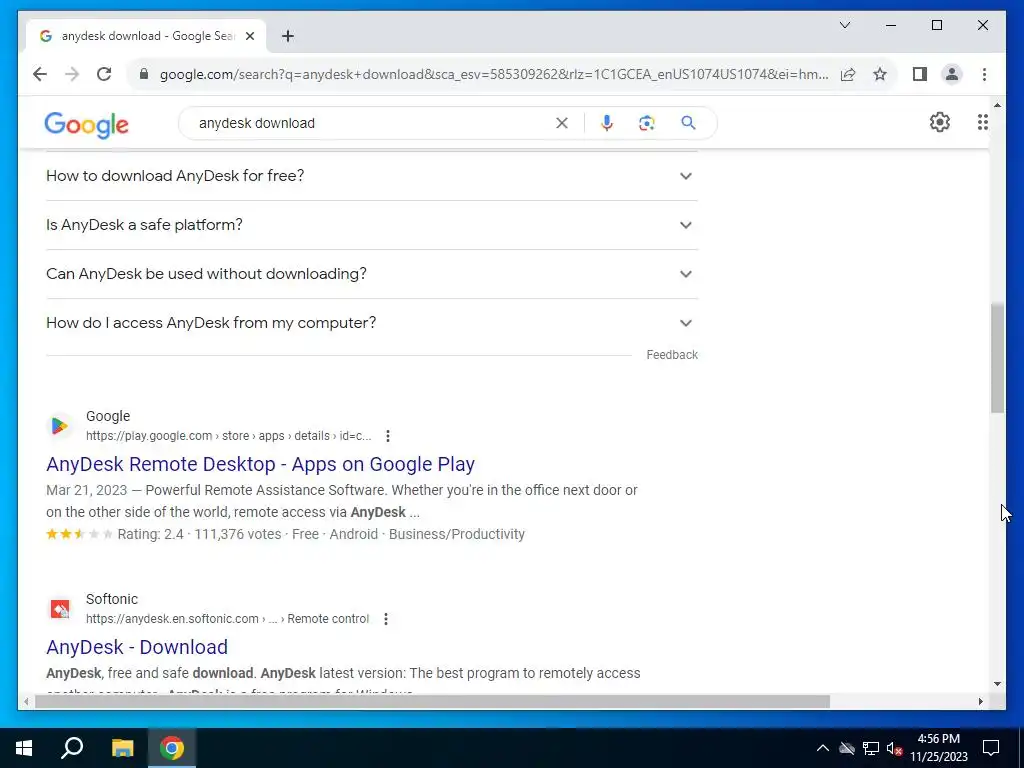Click the vertical scrollbar thumb
Viewport: 1024px width, 768px height.
(997, 358)
